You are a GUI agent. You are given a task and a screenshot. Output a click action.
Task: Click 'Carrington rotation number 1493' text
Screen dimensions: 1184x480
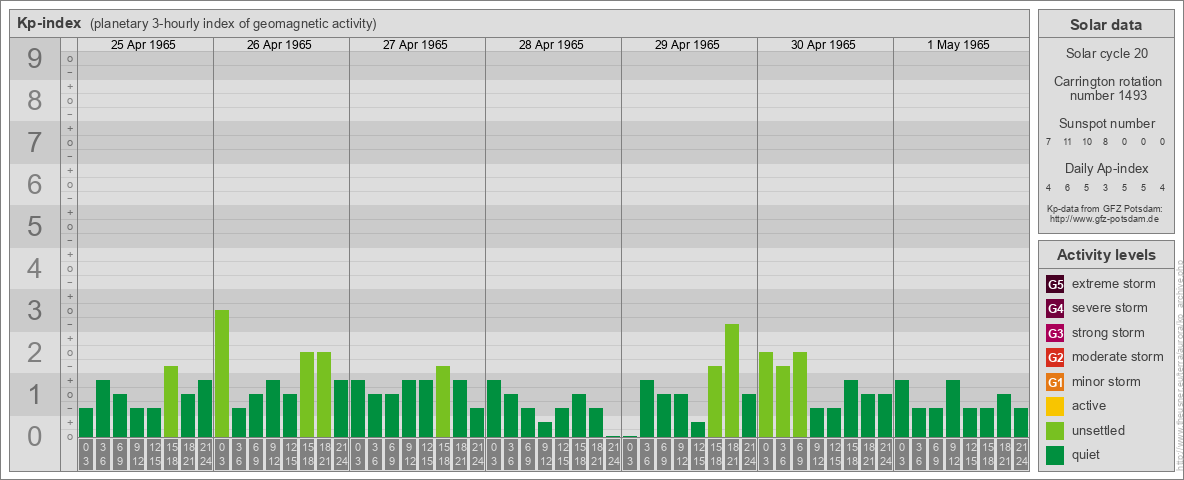click(1106, 88)
